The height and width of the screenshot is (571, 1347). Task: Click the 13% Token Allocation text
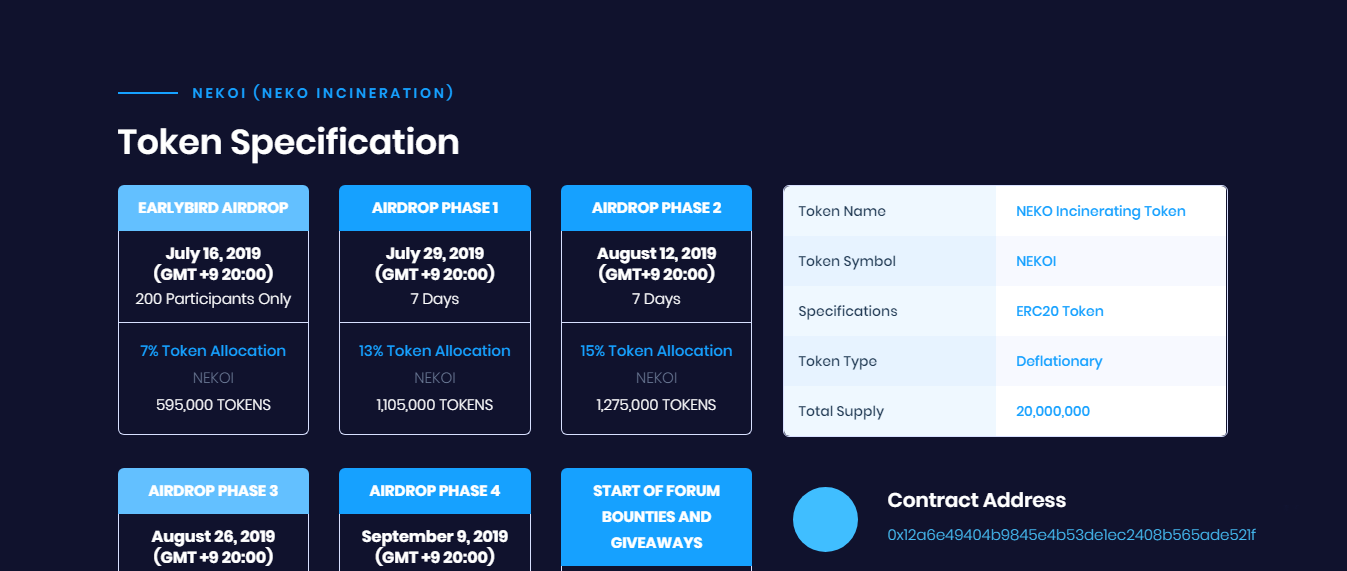[435, 351]
